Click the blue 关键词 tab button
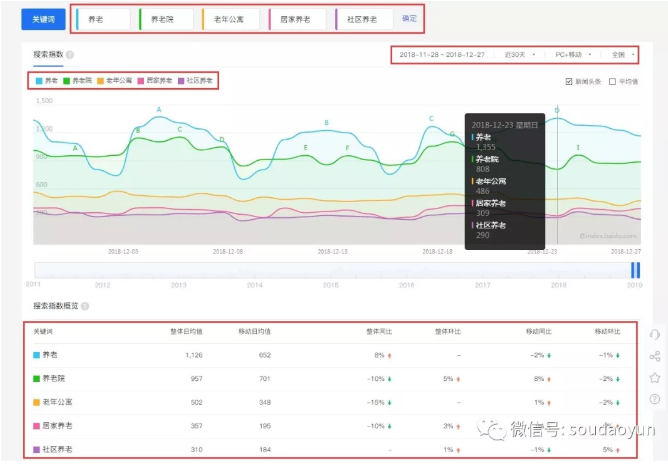 click(x=45, y=18)
